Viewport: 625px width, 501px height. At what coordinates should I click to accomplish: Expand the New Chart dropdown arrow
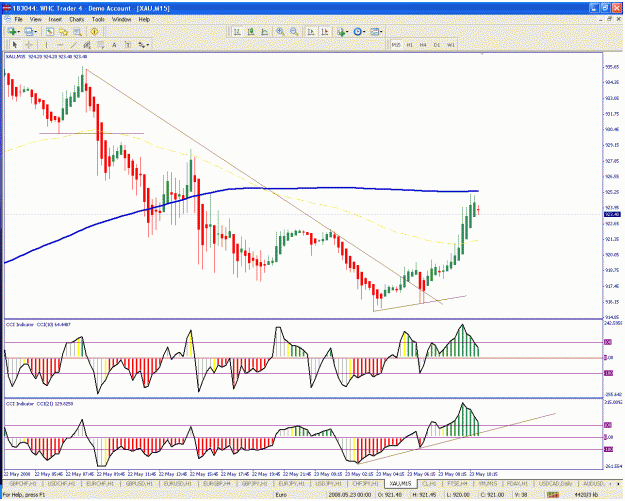pos(19,32)
